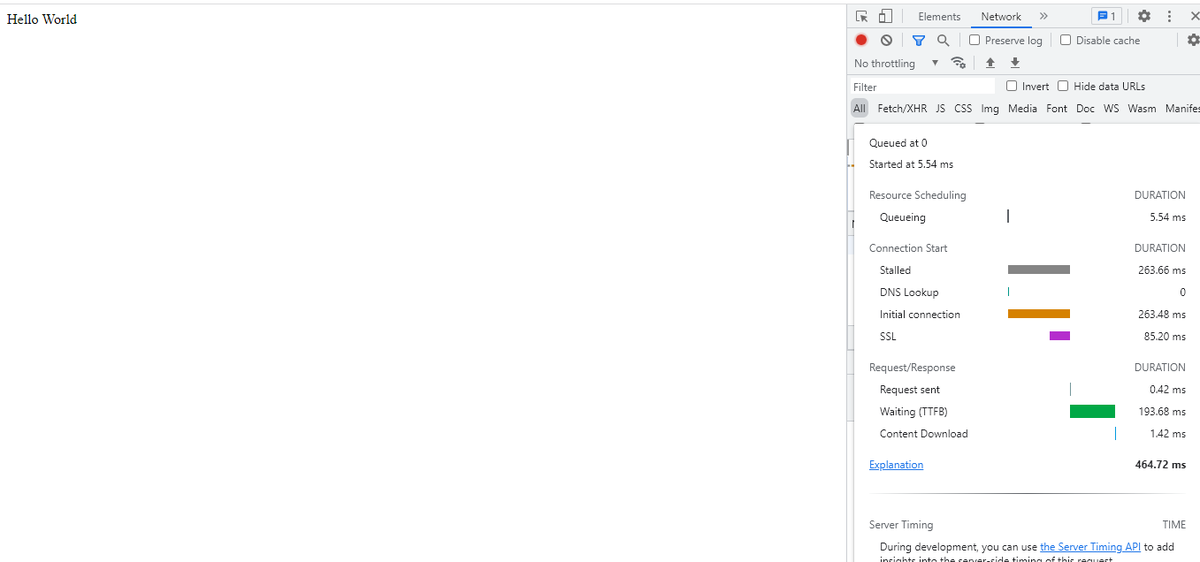Select the 85.20 ms SSL duration
Viewport: 1200px width, 562px height.
[x=1165, y=336]
